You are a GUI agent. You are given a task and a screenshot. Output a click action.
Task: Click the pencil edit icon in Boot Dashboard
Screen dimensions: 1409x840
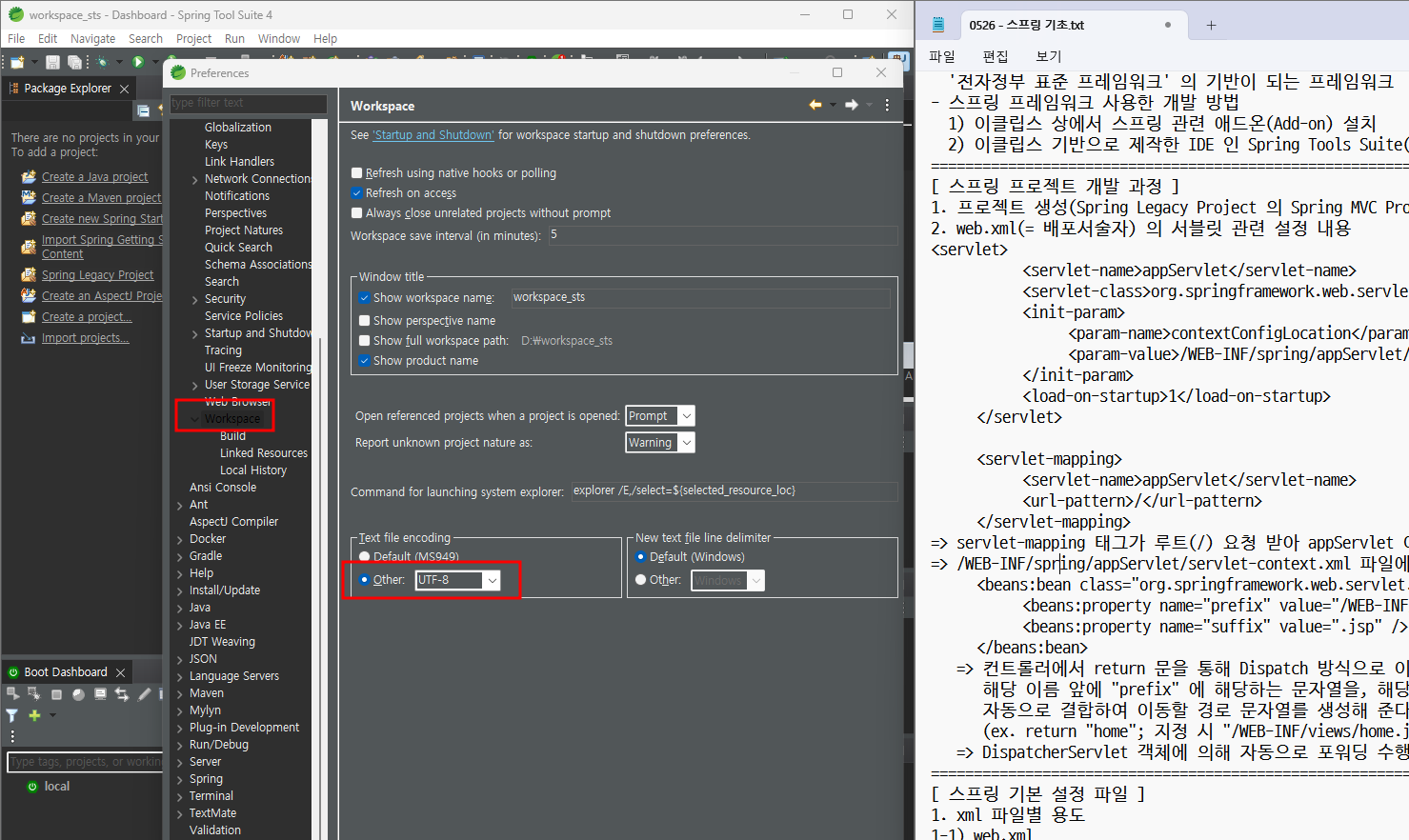pyautogui.click(x=144, y=694)
